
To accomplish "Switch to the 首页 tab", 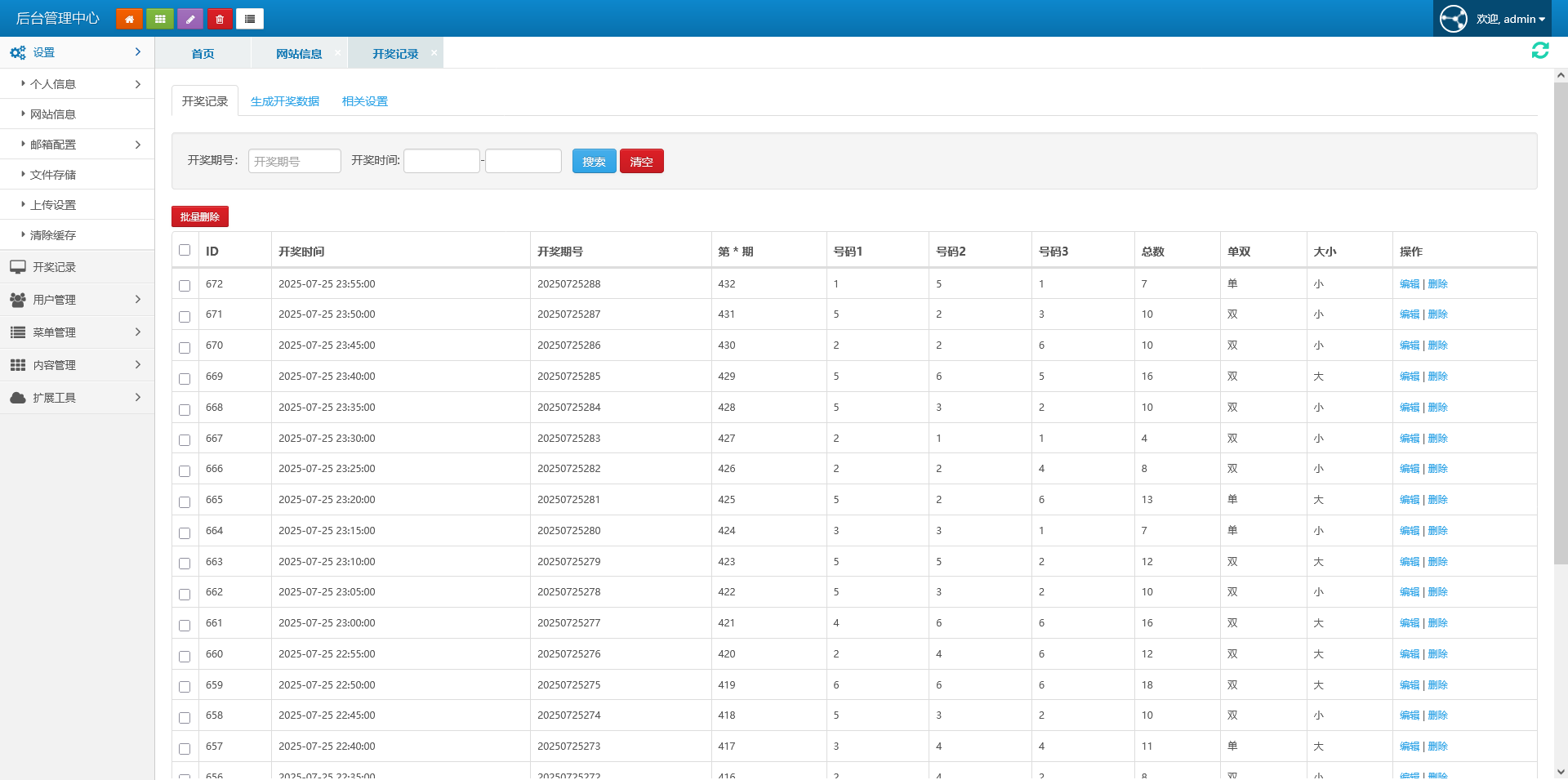I will pyautogui.click(x=203, y=53).
